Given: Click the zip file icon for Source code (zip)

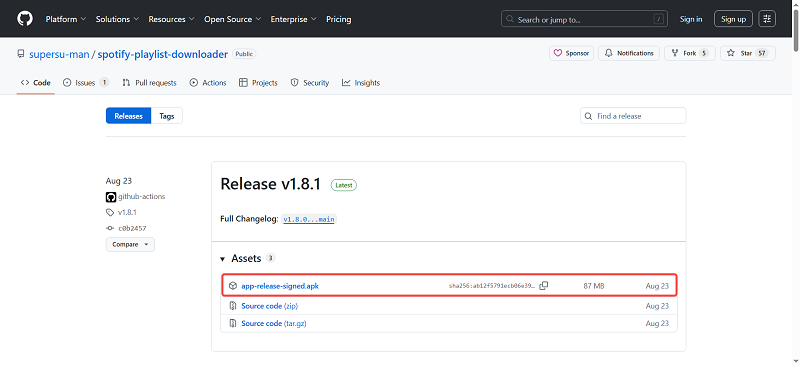Looking at the screenshot, I should pos(233,306).
